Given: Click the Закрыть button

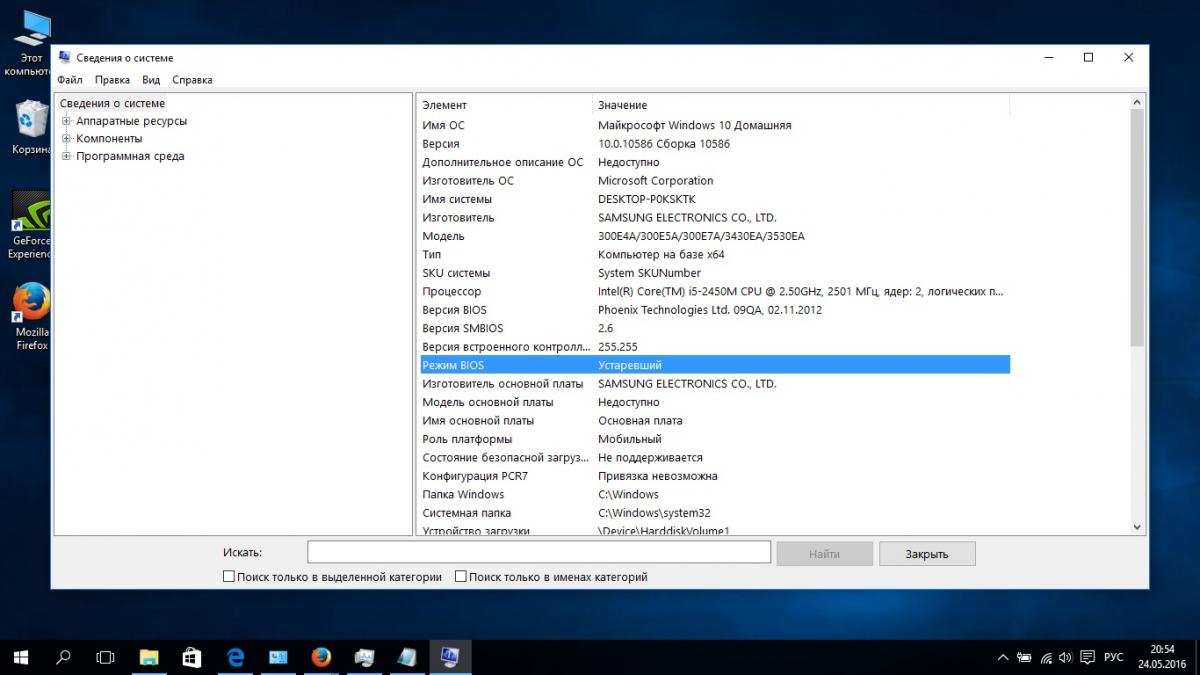Looking at the screenshot, I should tap(926, 553).
